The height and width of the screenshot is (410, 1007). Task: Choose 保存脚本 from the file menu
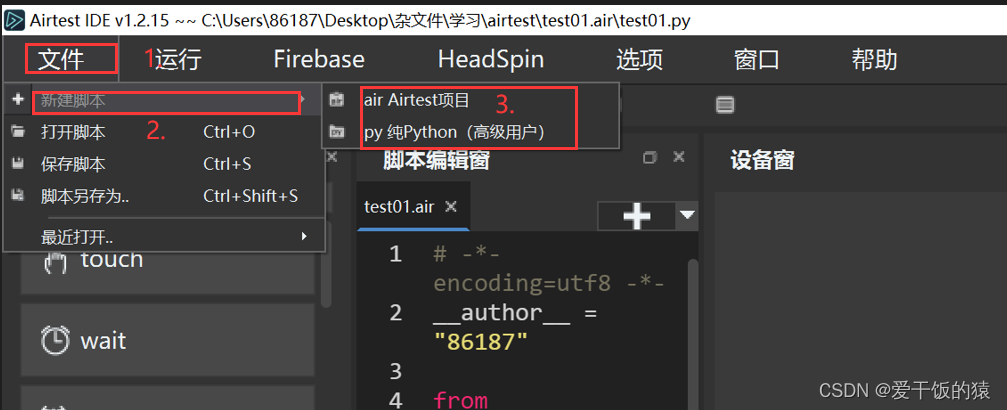[x=163, y=165]
